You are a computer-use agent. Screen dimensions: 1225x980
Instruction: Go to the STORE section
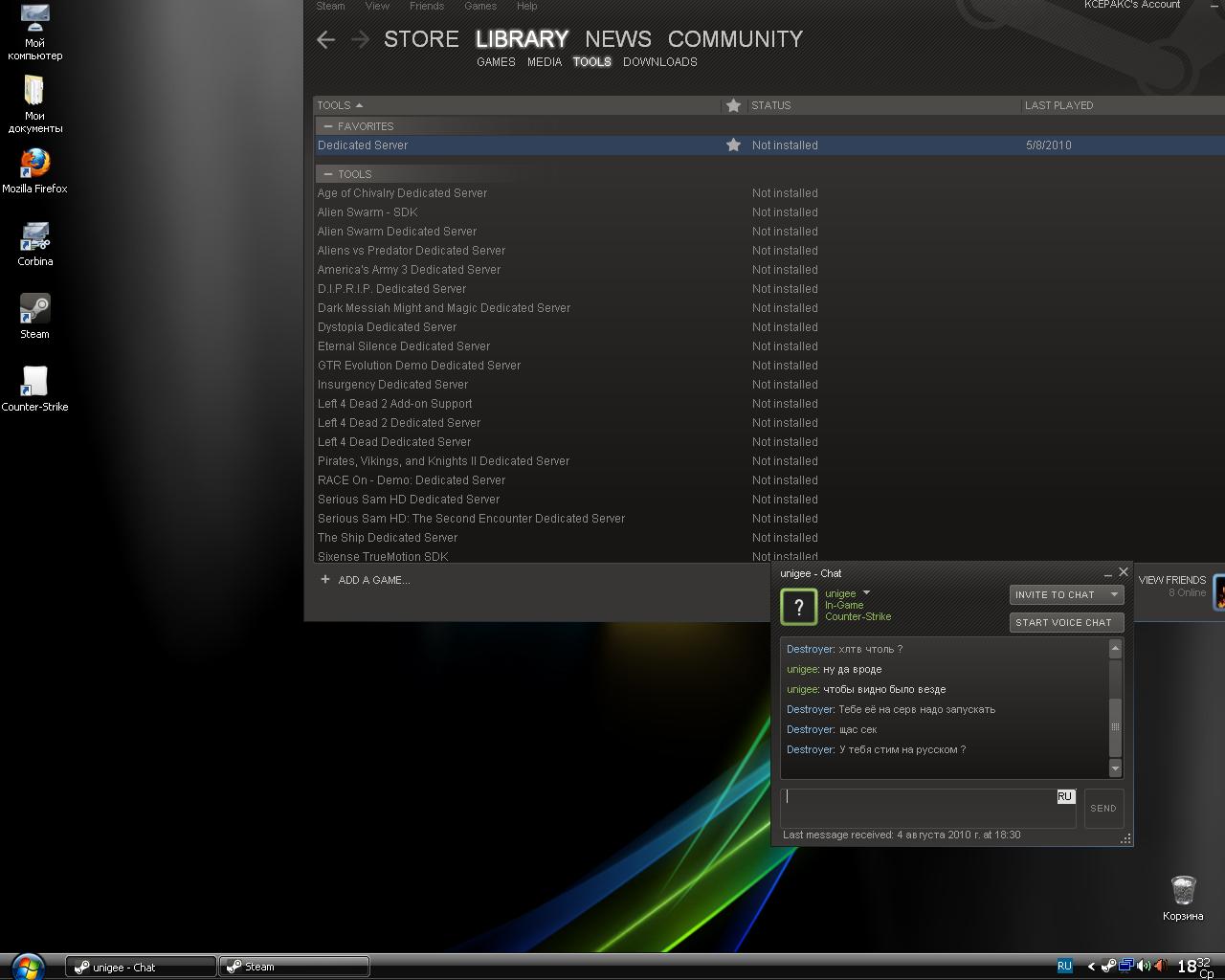[421, 39]
